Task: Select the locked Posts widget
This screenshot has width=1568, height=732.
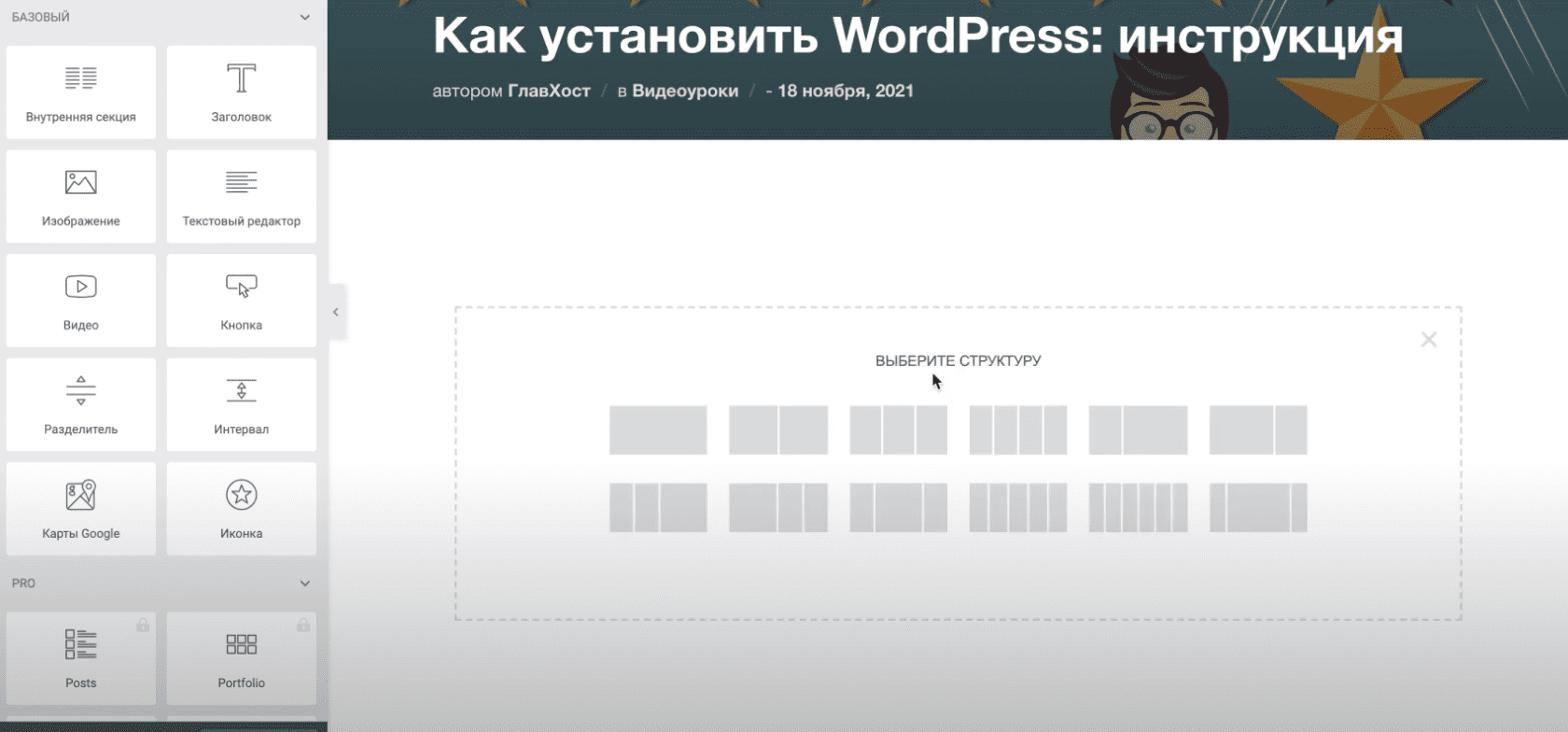Action: (81, 658)
